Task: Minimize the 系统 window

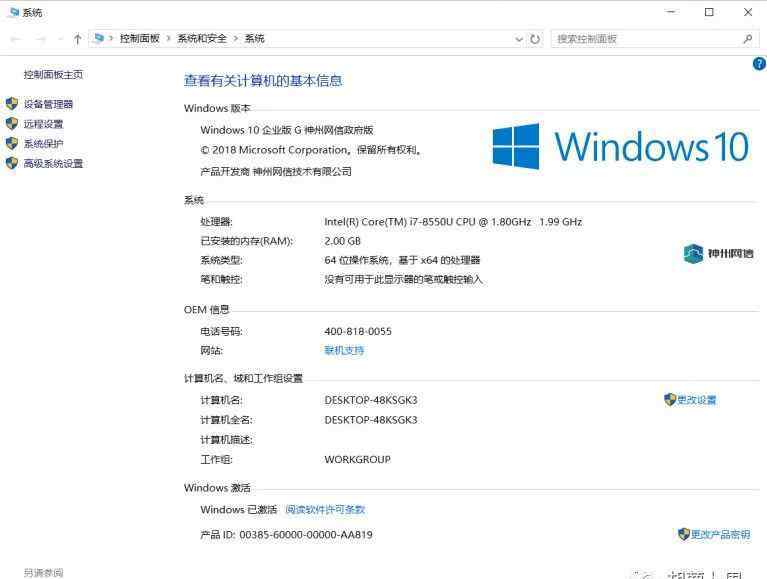Action: 672,12
